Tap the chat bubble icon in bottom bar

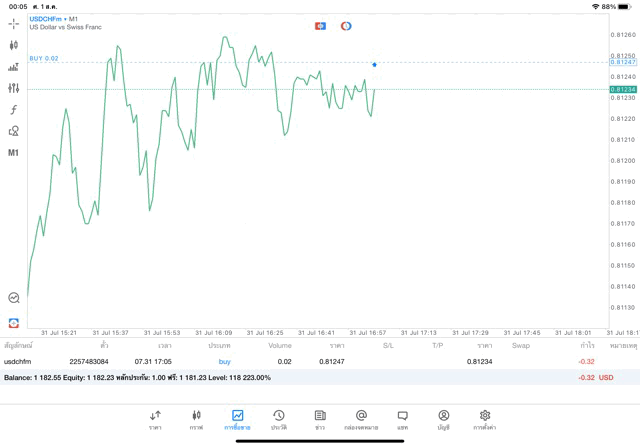pyautogui.click(x=402, y=419)
